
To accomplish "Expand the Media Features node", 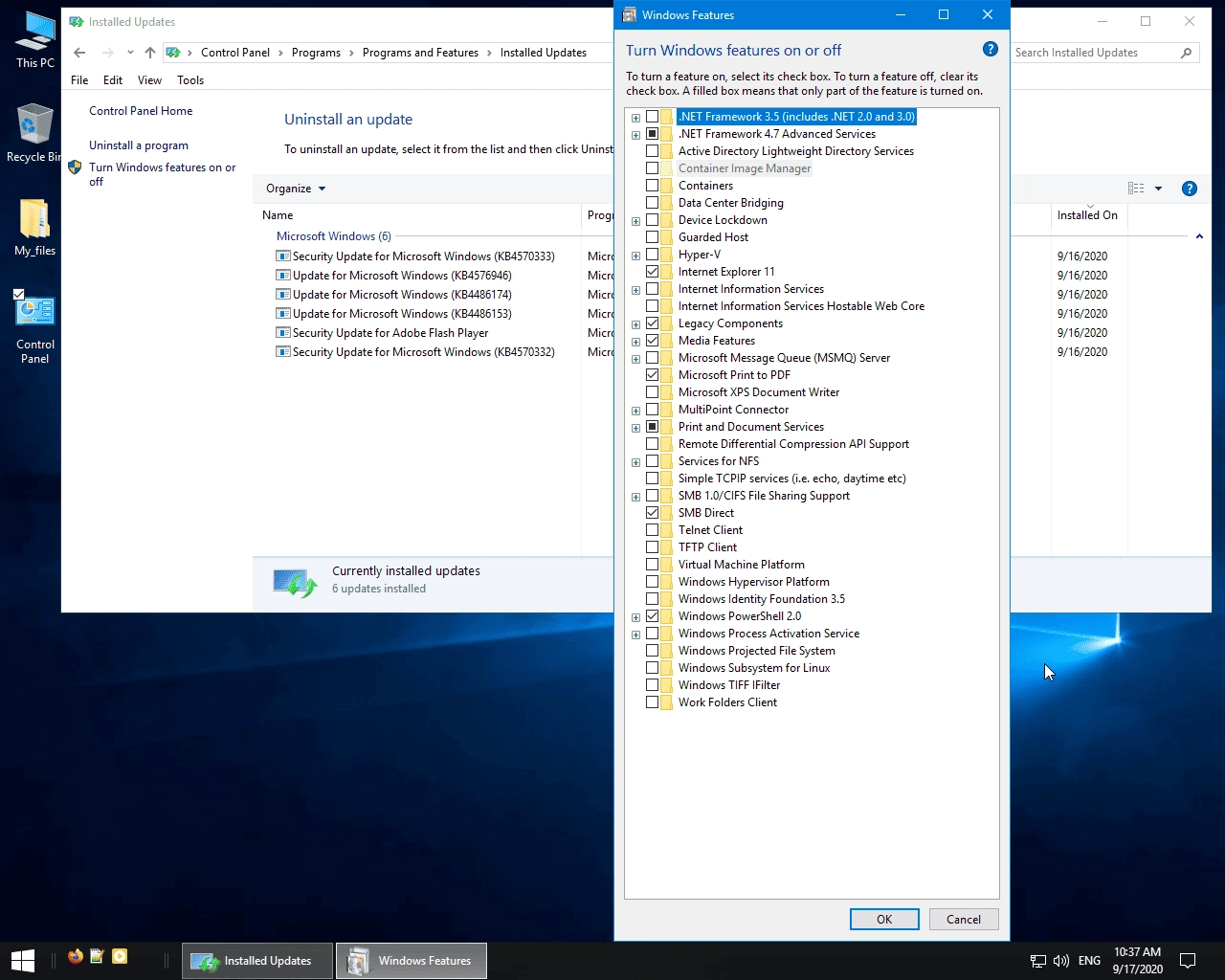I will pos(635,342).
